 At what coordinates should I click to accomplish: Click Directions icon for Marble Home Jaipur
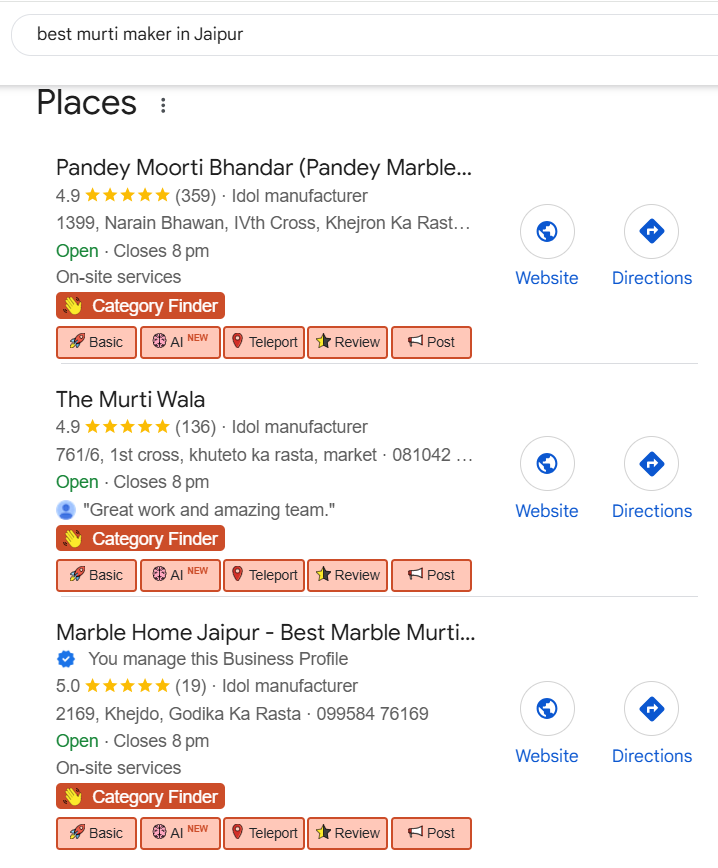651,709
